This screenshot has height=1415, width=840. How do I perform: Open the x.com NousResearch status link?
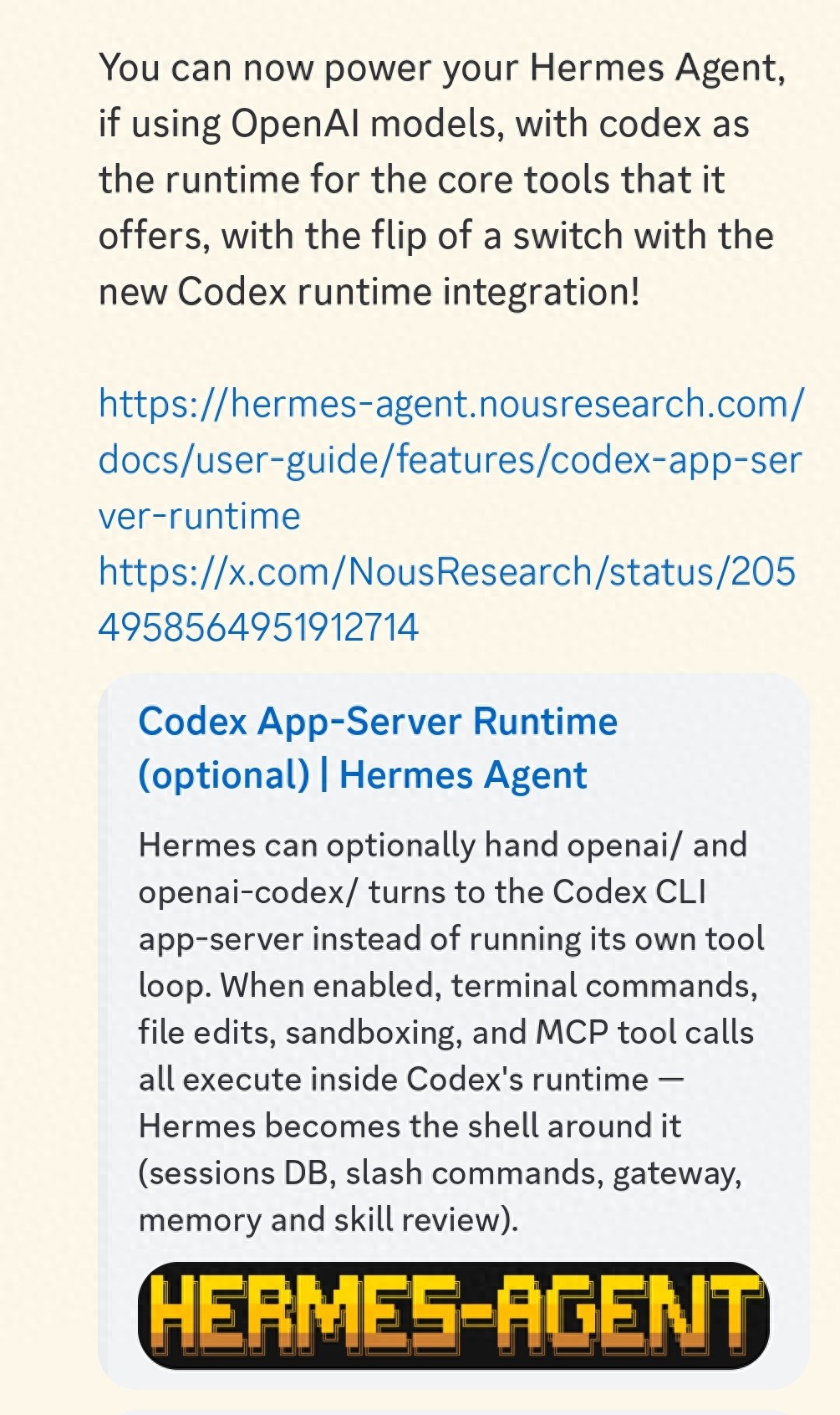(x=447, y=600)
